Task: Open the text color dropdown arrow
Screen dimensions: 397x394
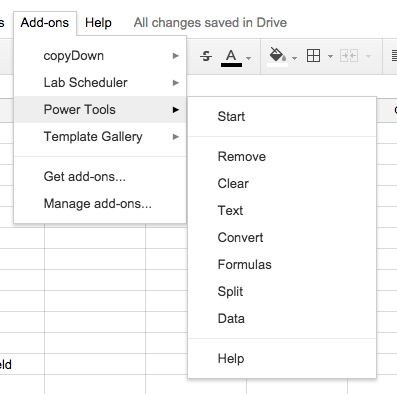Action: coord(248,58)
